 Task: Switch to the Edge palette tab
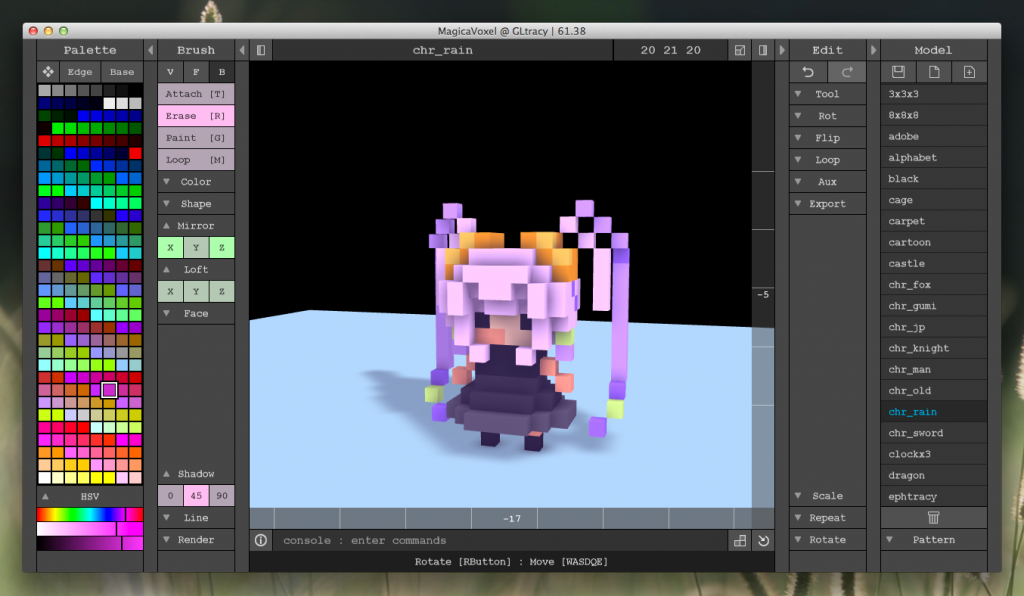79,71
